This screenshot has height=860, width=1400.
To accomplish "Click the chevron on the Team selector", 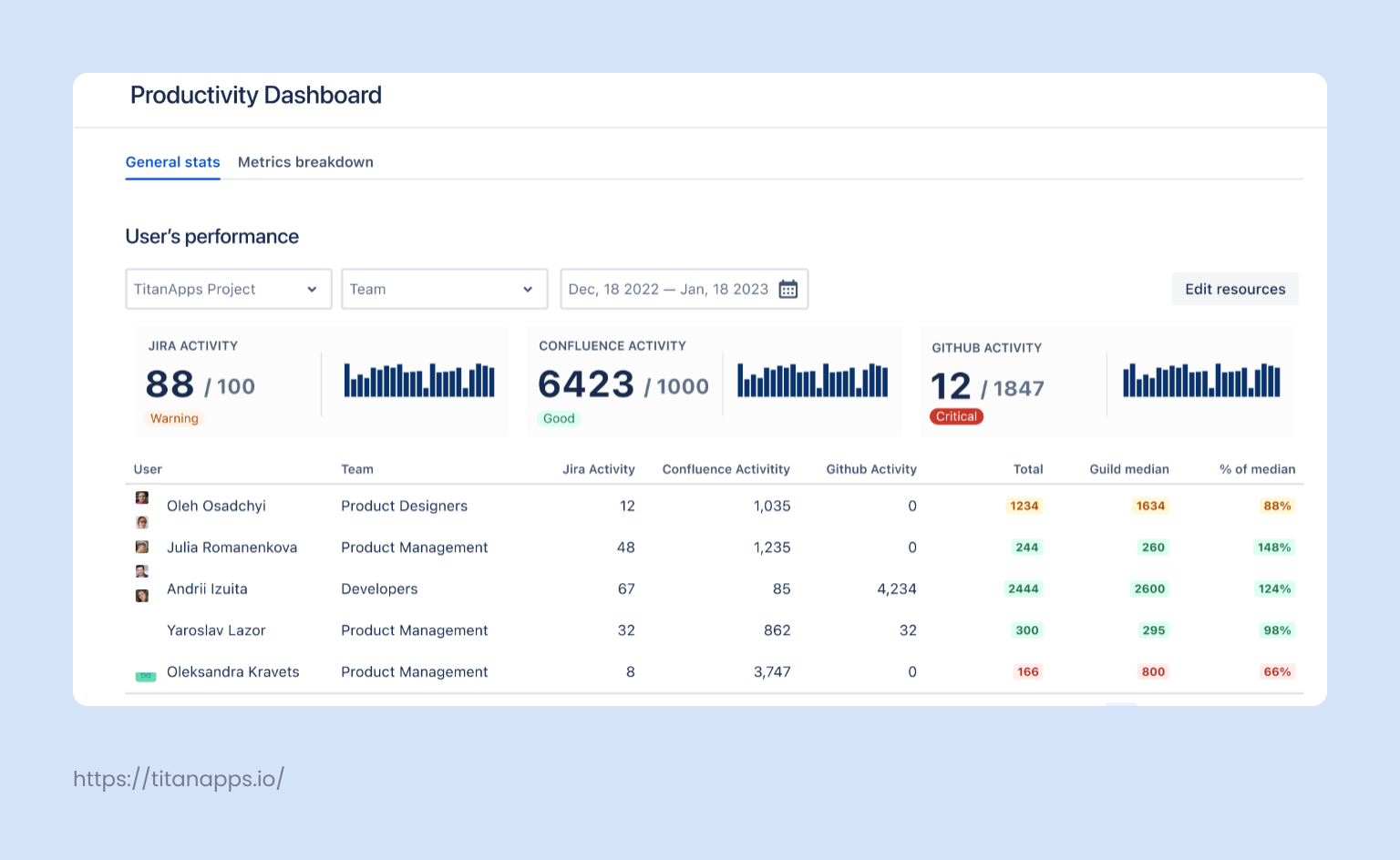I will 527,289.
